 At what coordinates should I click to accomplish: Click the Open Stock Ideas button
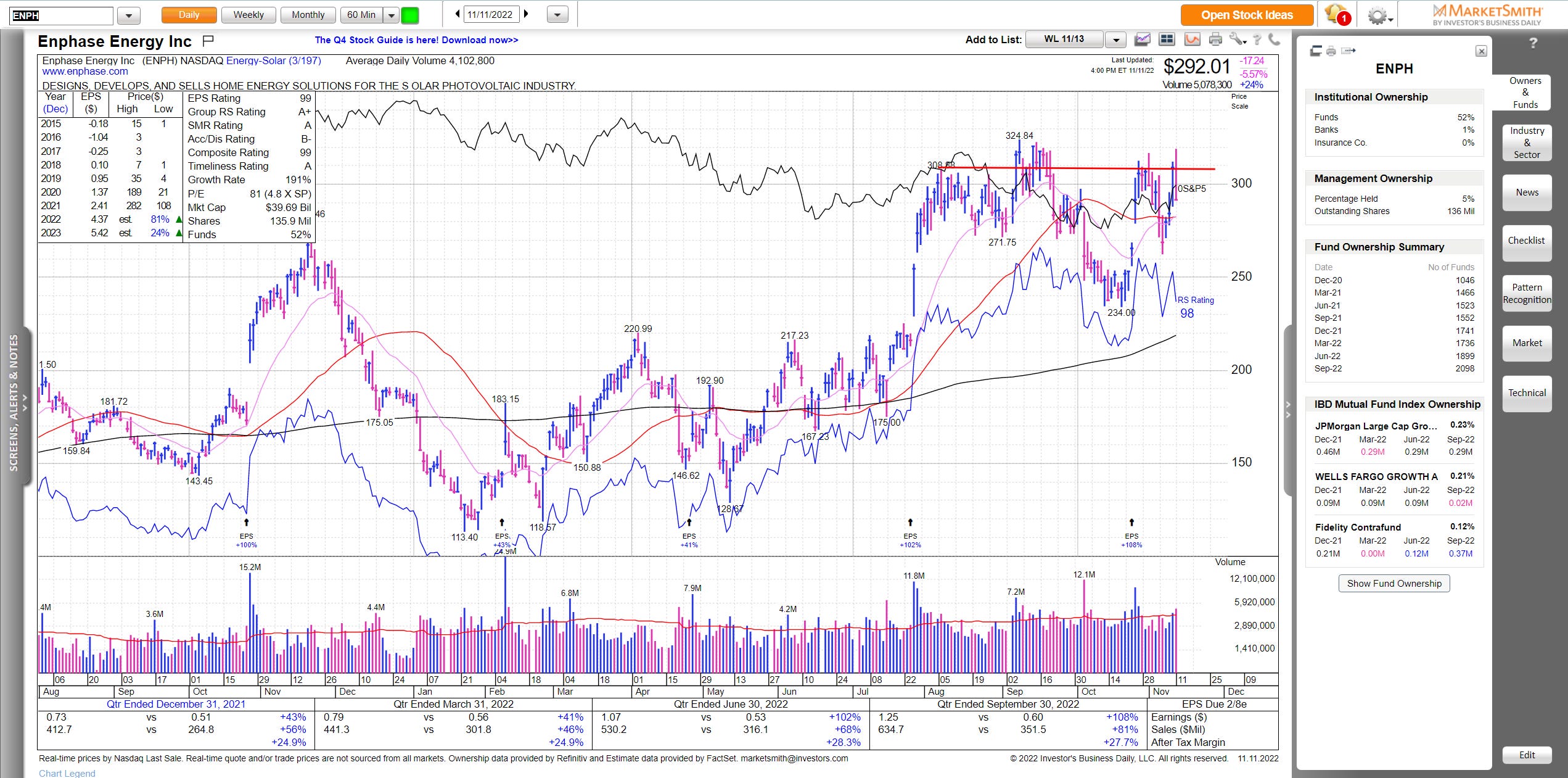[1247, 15]
